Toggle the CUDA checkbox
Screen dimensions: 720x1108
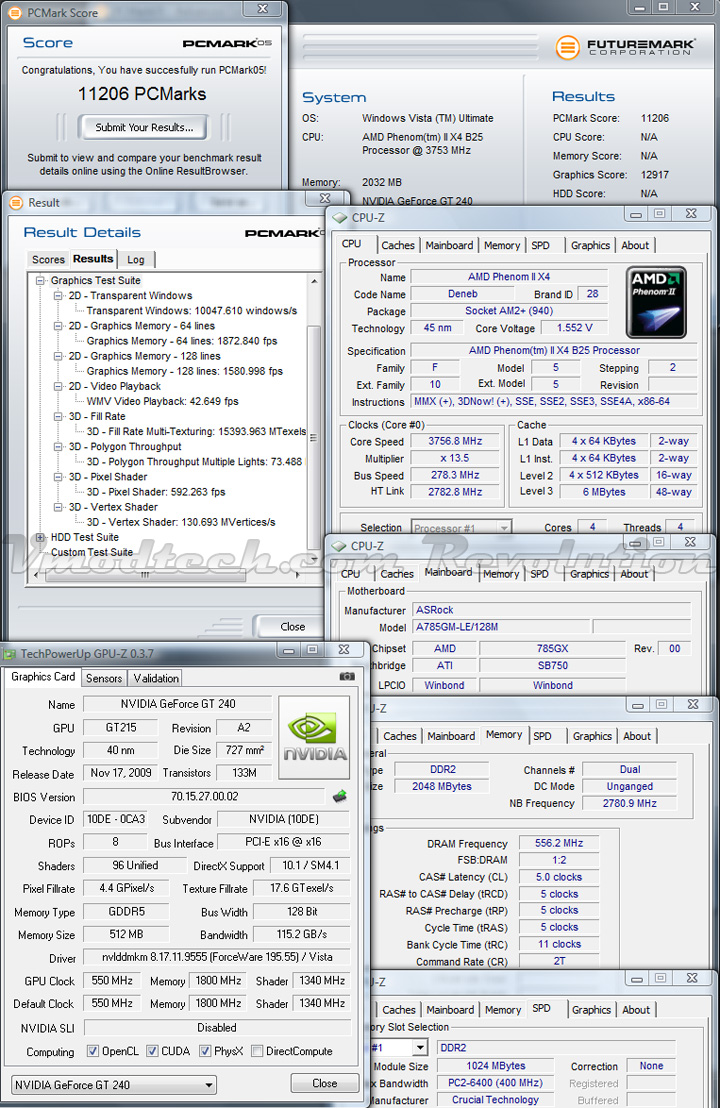click(x=152, y=1051)
